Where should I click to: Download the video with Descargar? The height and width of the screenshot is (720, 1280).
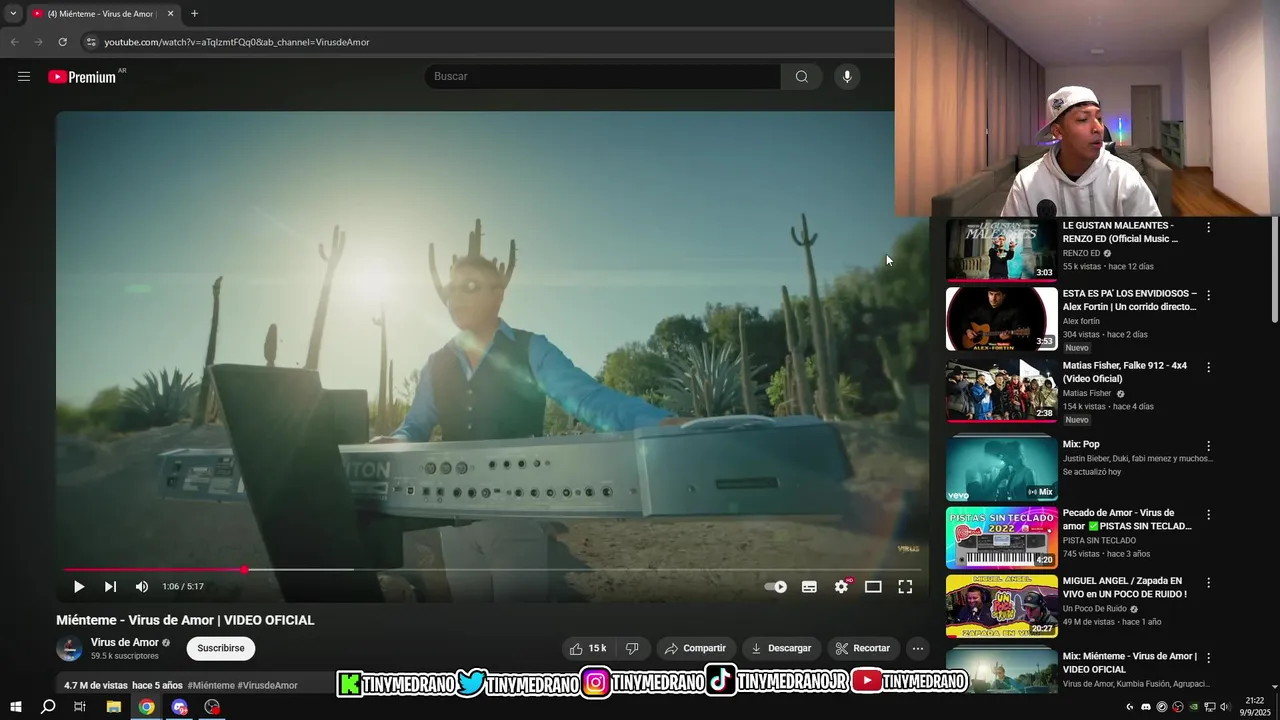782,648
